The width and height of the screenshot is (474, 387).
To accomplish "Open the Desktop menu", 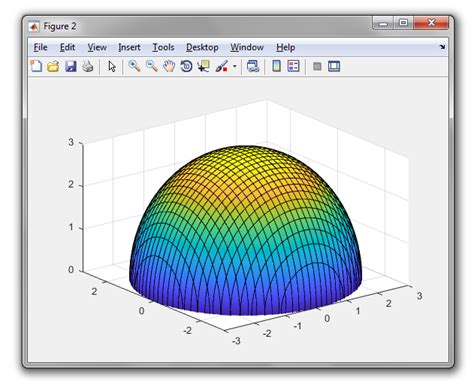I will point(202,47).
